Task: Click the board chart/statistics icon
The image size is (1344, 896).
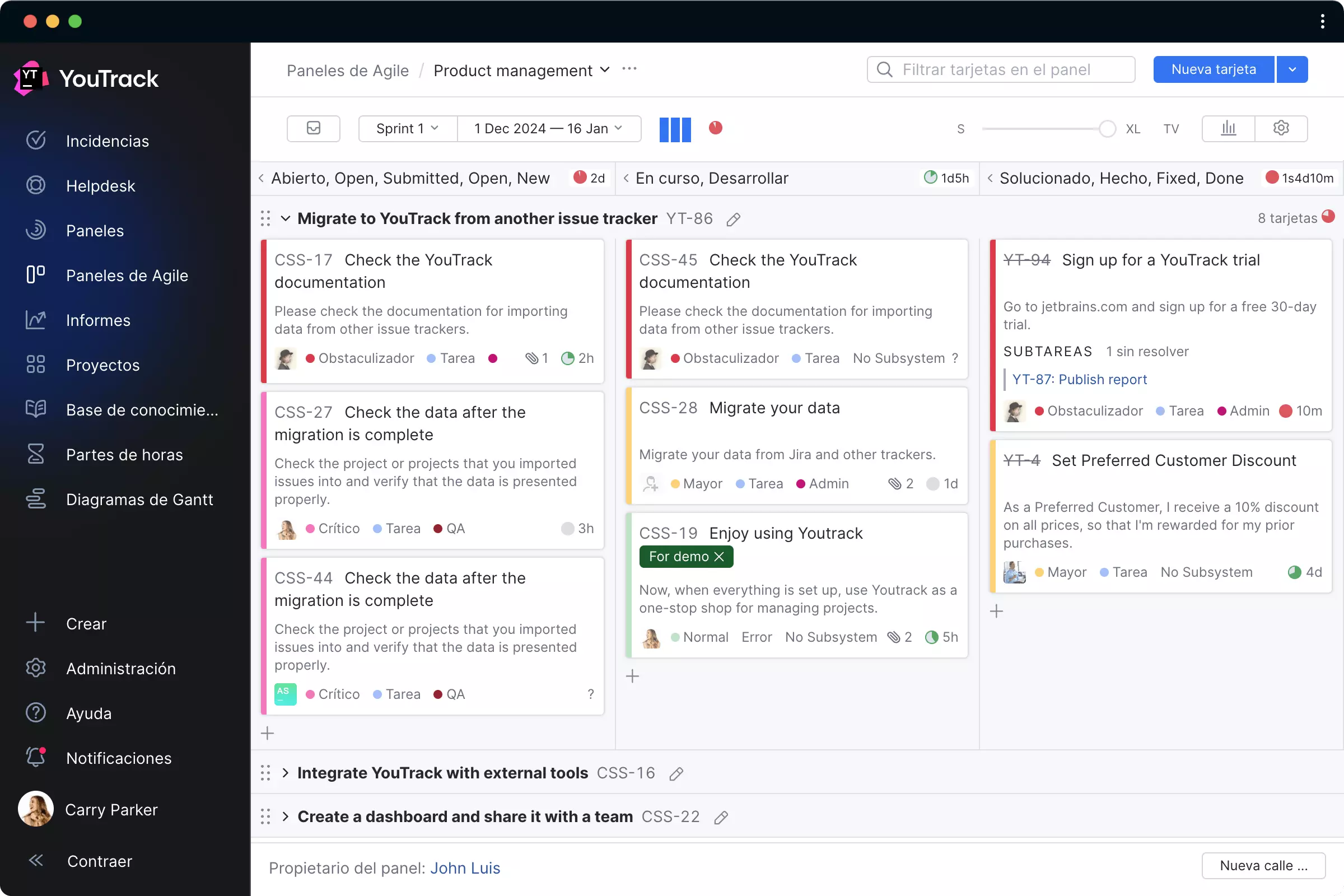Action: pos(1229,128)
